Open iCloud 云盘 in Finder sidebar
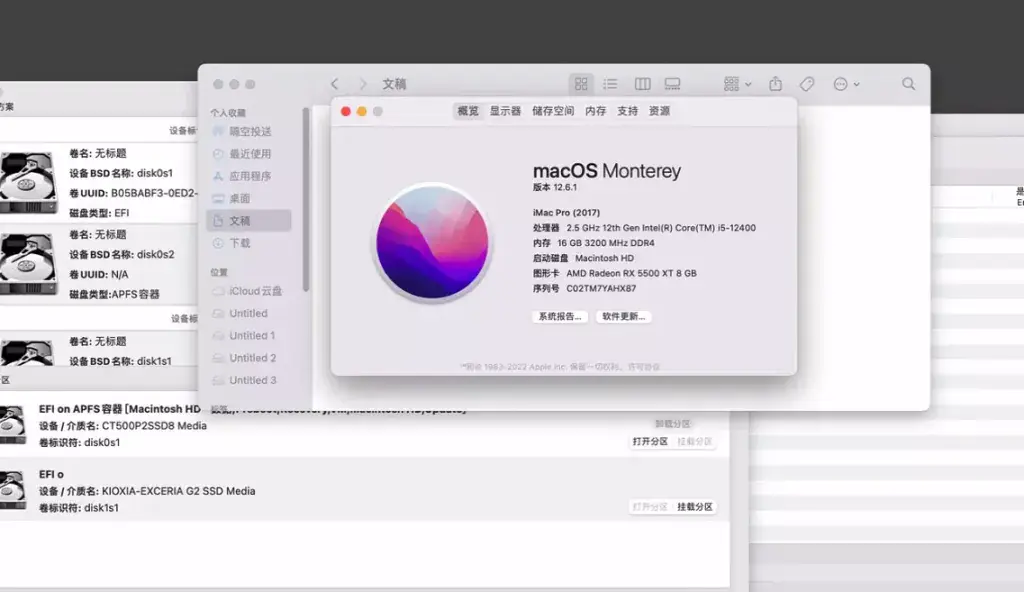This screenshot has width=1024, height=592. 255,291
